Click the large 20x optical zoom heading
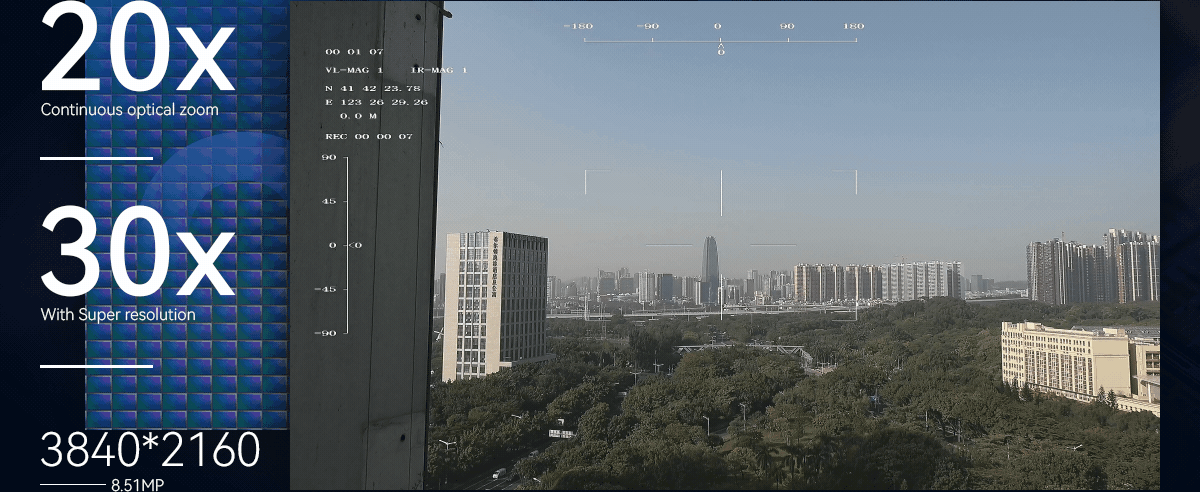Screen dimensions: 1200x492 137,52
